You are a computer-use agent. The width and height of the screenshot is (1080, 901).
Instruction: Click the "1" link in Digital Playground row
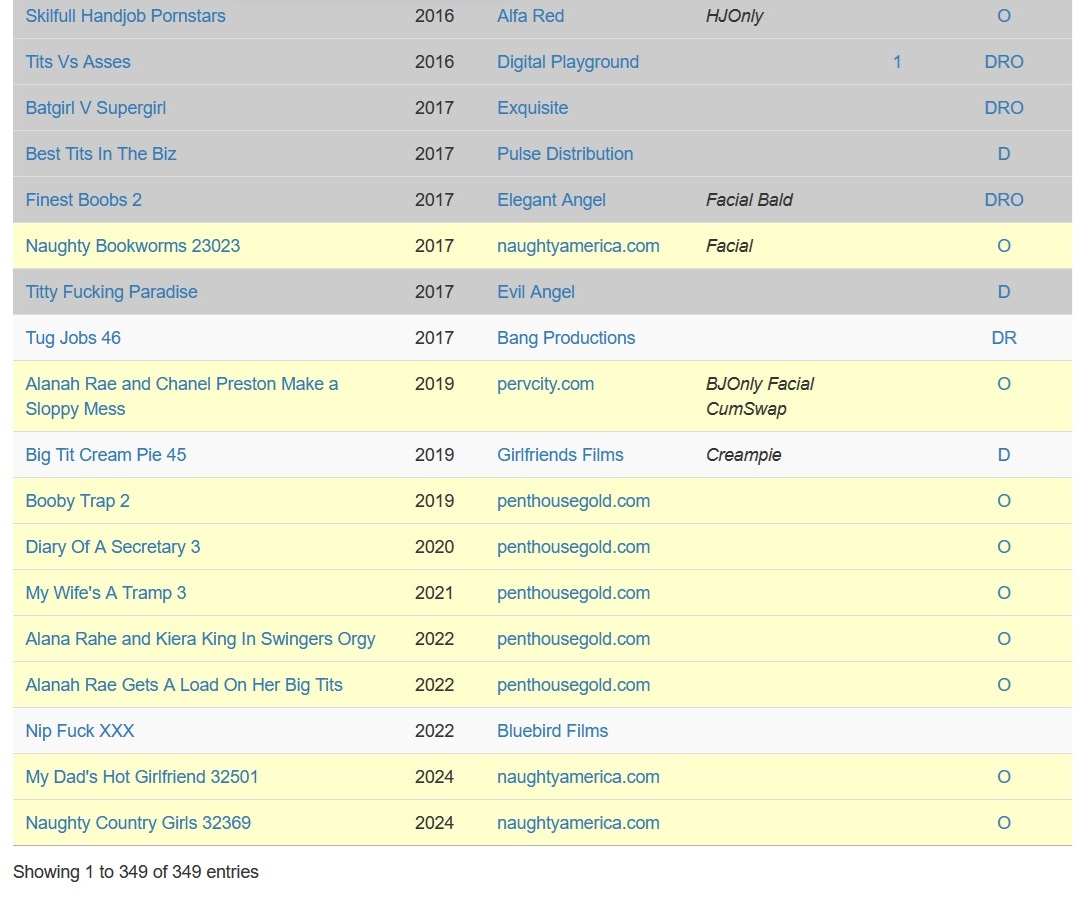(x=897, y=62)
